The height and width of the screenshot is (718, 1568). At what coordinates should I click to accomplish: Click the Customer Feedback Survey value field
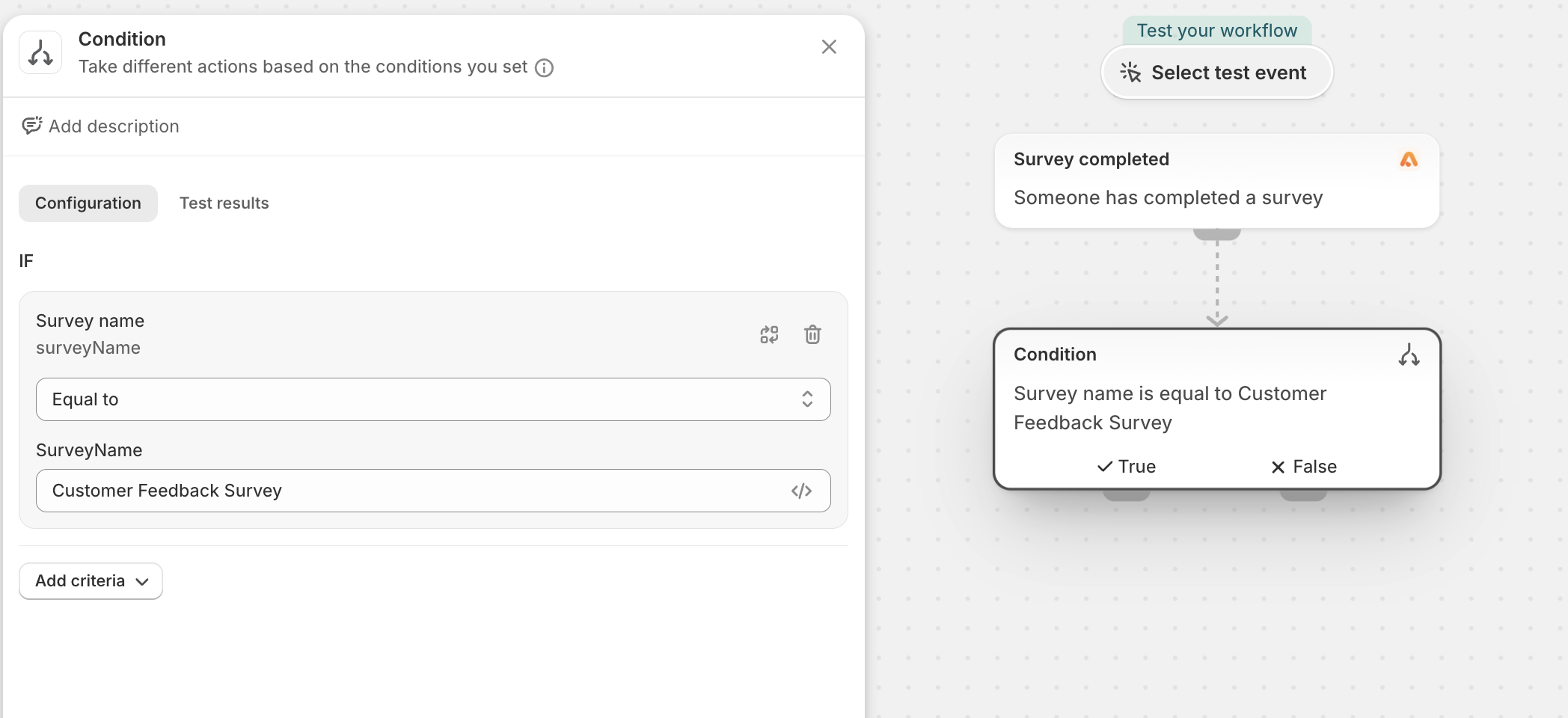[433, 491]
